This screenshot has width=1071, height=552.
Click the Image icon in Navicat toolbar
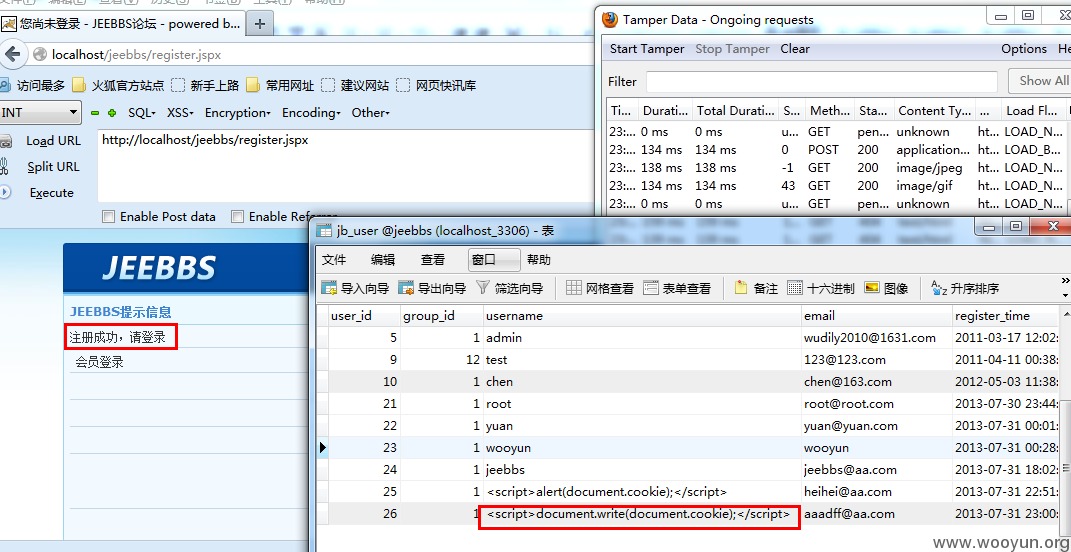(872, 288)
